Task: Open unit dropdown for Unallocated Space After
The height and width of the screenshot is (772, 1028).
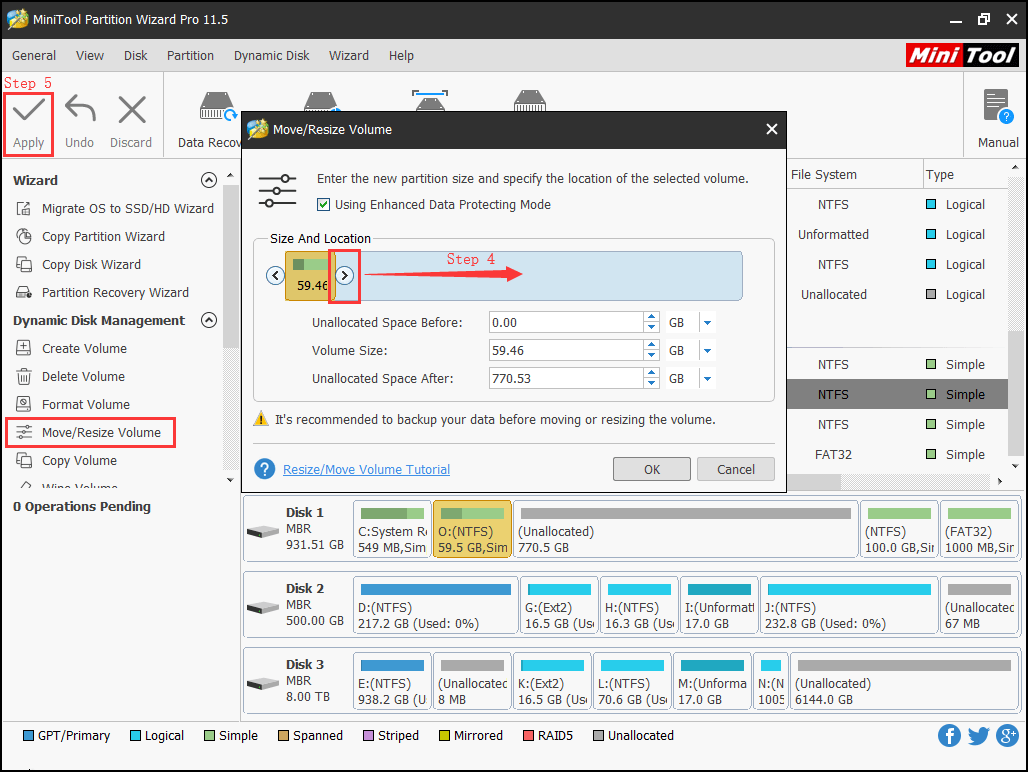Action: click(707, 379)
